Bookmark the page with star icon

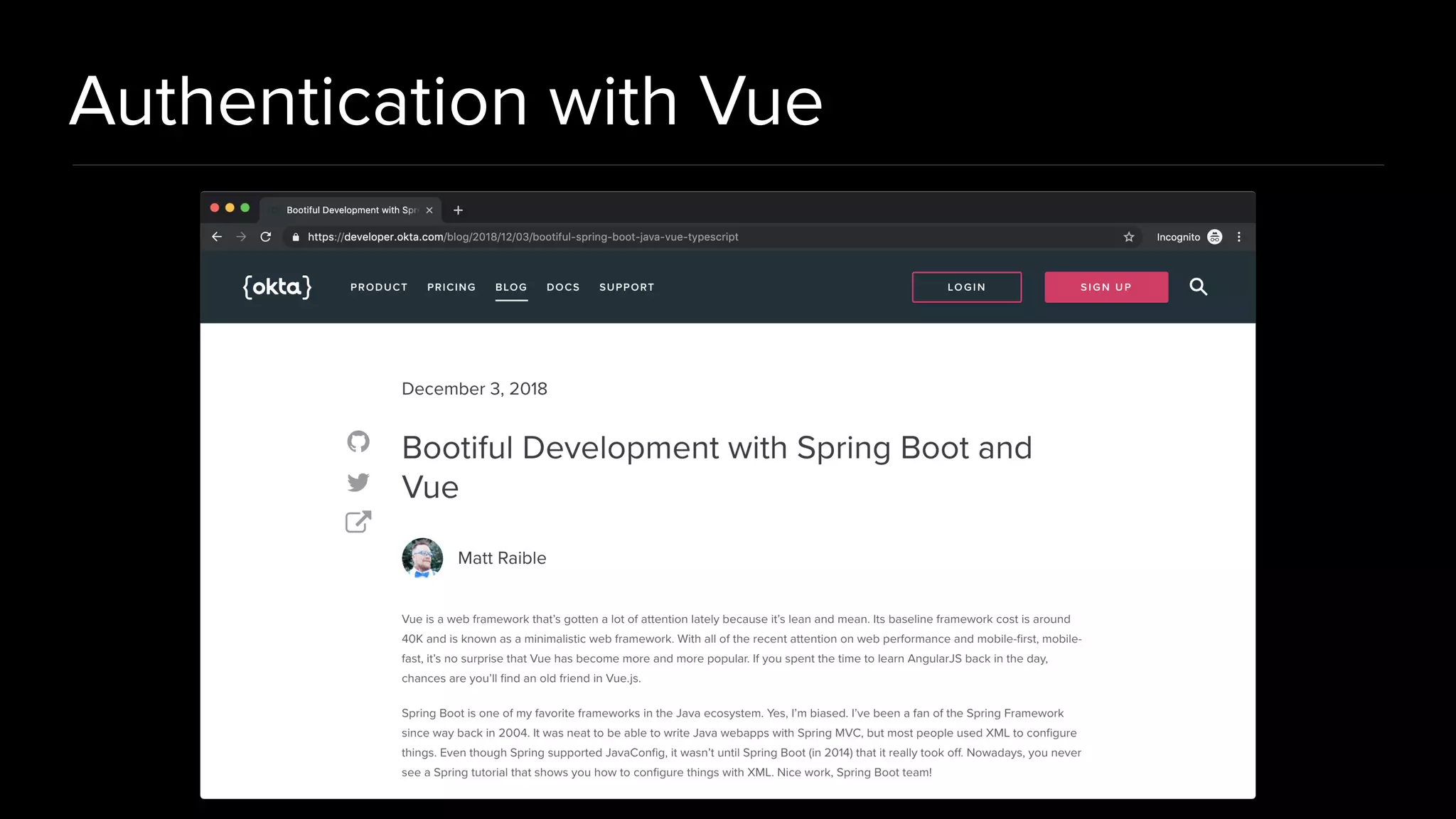[1129, 237]
